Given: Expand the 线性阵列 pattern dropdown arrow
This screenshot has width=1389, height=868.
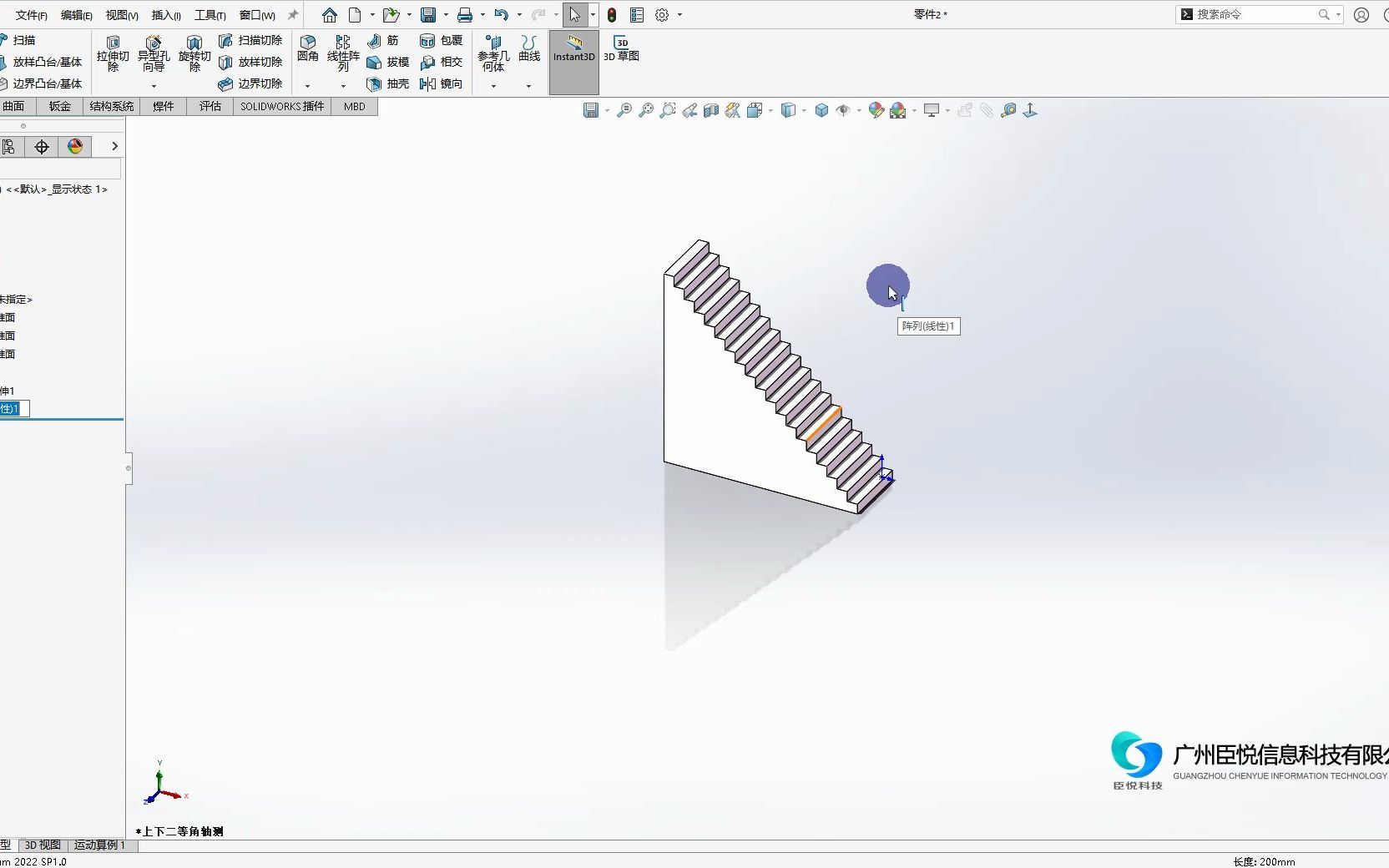Looking at the screenshot, I should click(x=342, y=86).
